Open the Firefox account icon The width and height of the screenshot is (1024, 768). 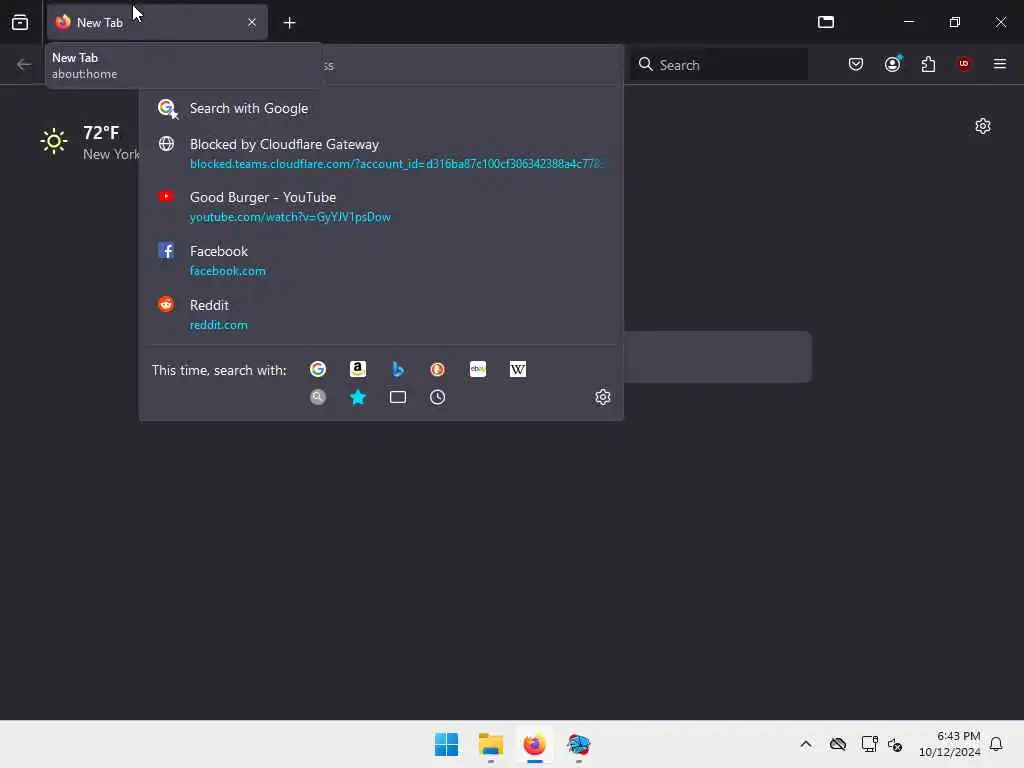pos(893,64)
